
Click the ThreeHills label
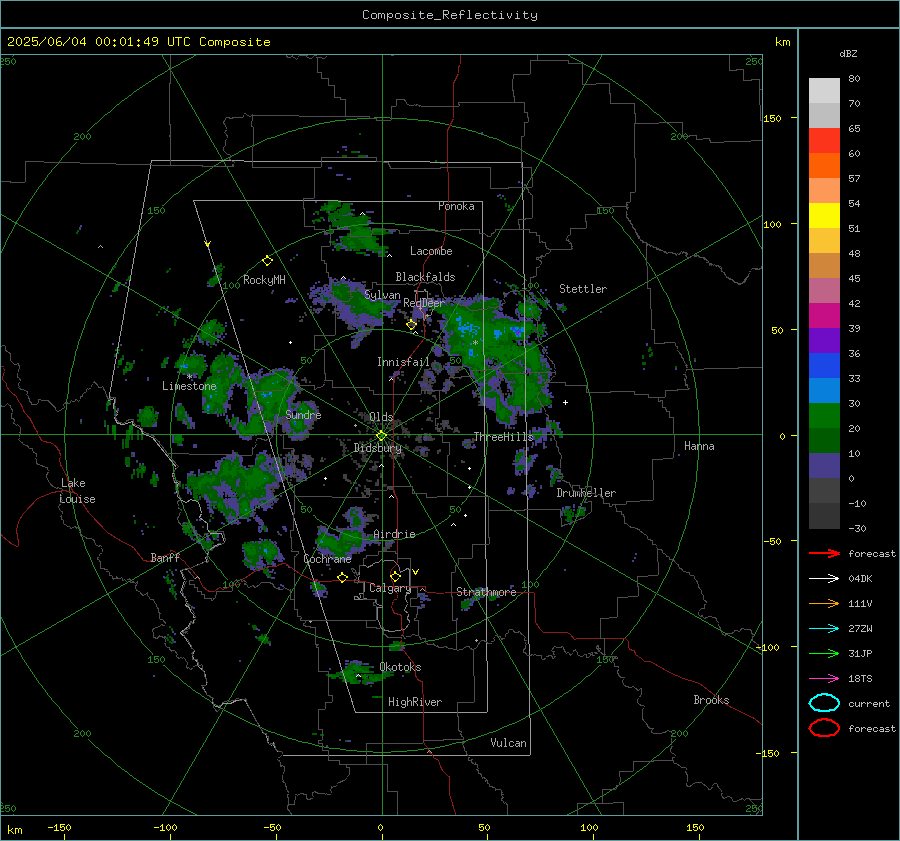(503, 437)
